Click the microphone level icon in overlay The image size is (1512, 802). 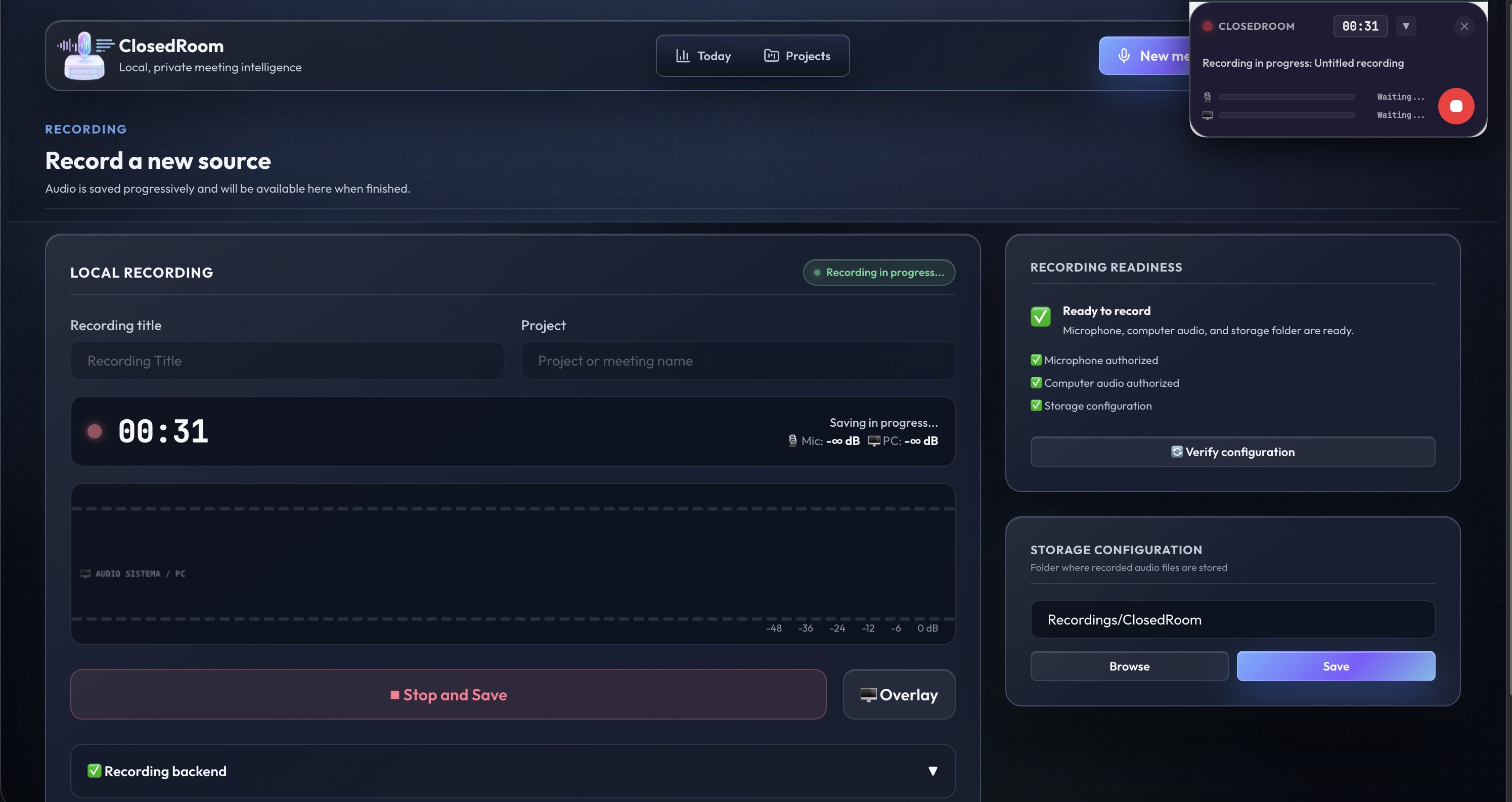1208,97
